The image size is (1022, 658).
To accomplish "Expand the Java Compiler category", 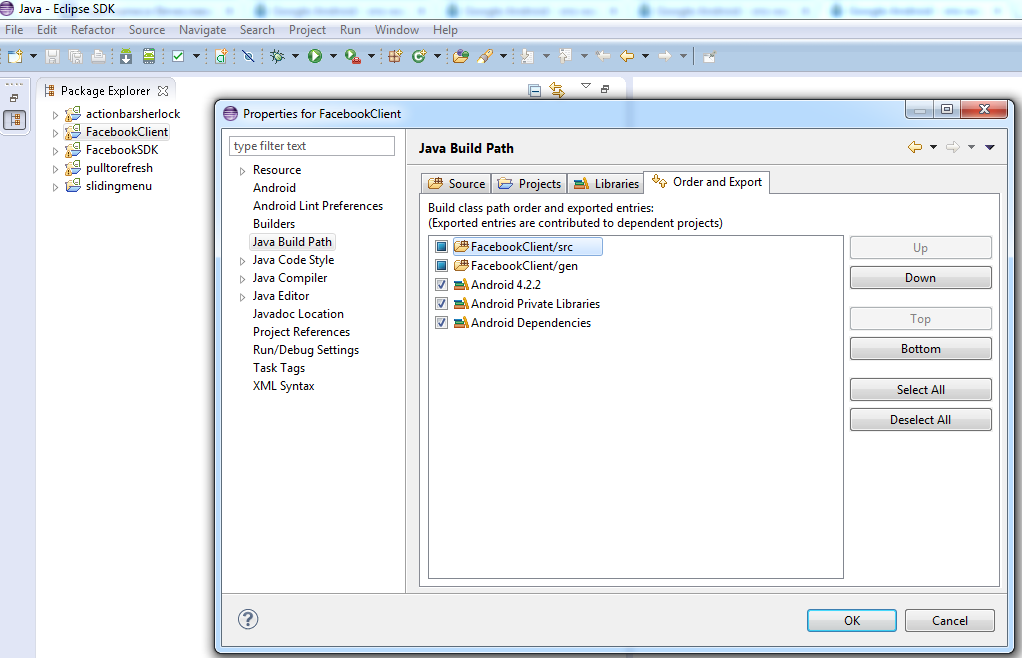I will click(242, 279).
